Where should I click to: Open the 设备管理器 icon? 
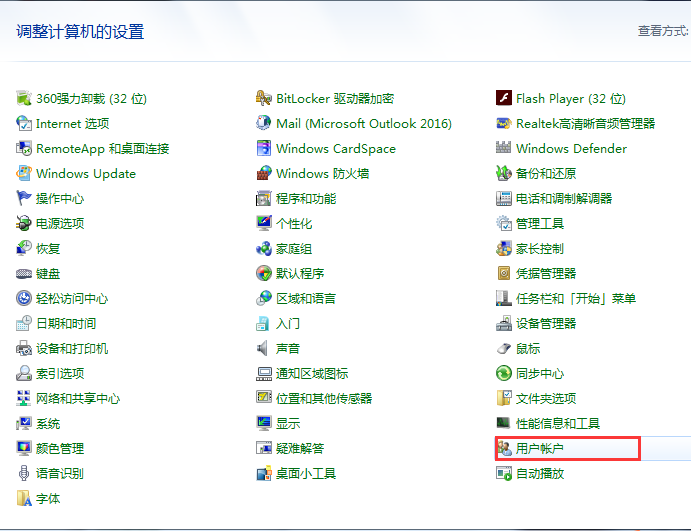coord(504,323)
